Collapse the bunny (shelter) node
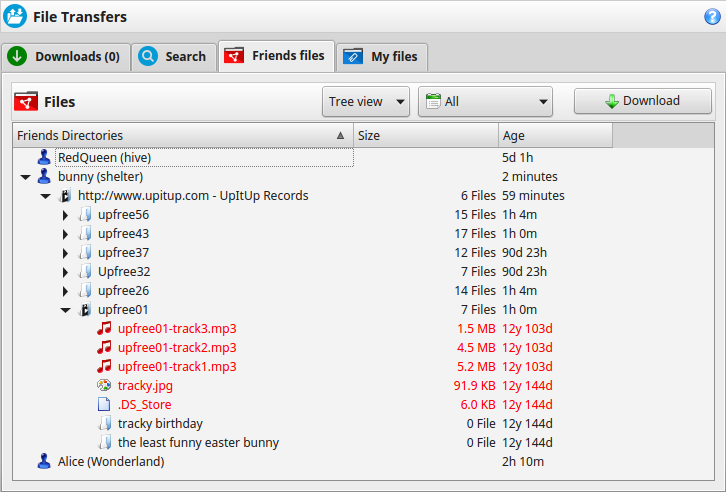This screenshot has width=726, height=492. pos(25,177)
